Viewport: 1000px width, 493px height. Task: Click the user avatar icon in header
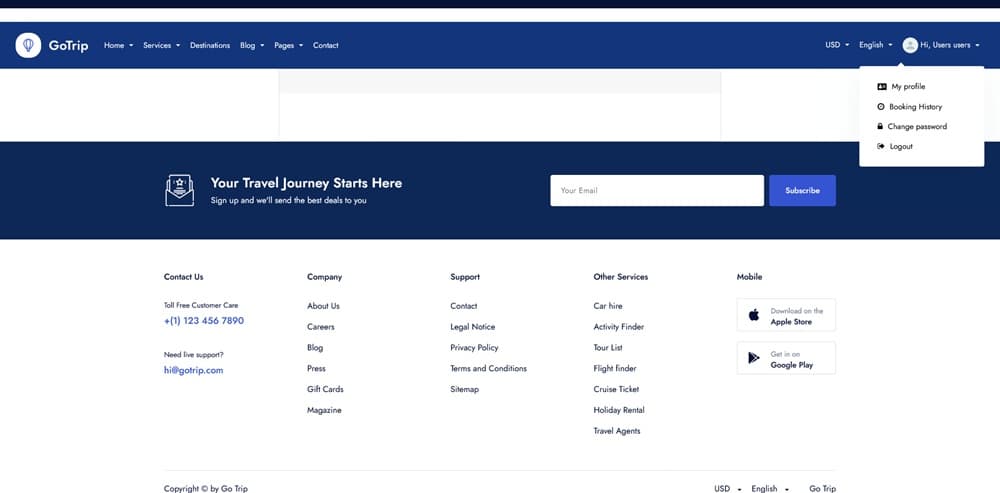click(x=909, y=45)
